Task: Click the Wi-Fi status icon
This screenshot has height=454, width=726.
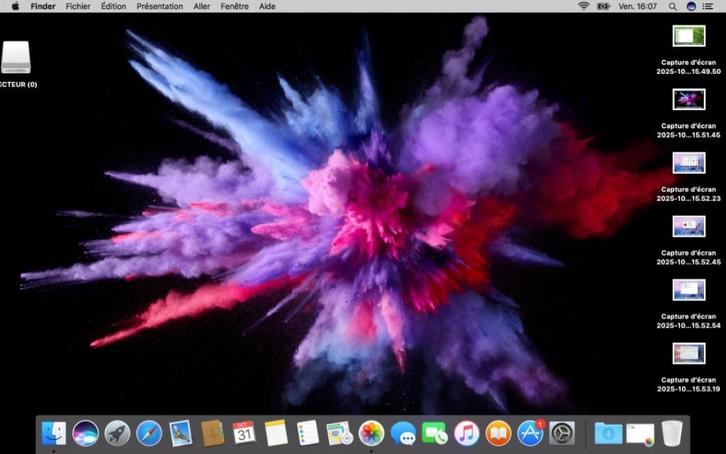Action: click(583, 6)
